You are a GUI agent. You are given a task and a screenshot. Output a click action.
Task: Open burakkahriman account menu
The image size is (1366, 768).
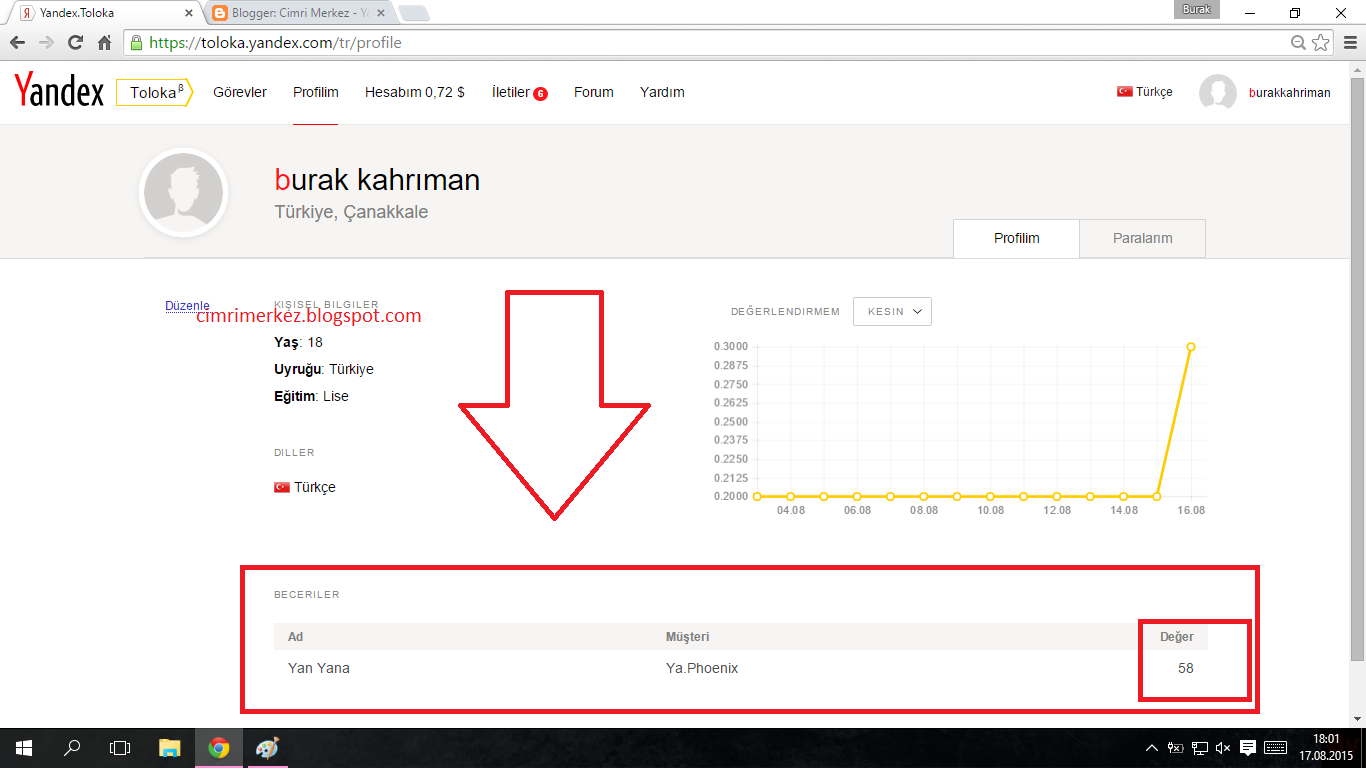[1290, 93]
